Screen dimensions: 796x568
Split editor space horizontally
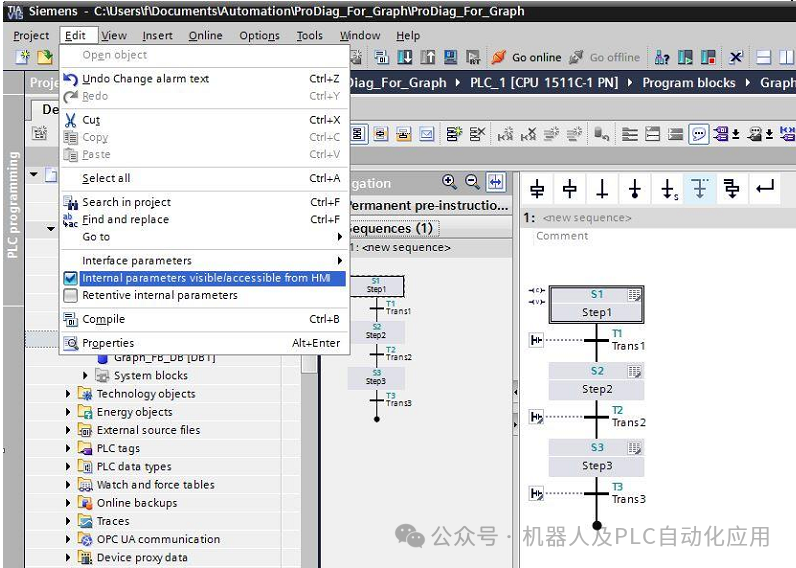tap(764, 57)
